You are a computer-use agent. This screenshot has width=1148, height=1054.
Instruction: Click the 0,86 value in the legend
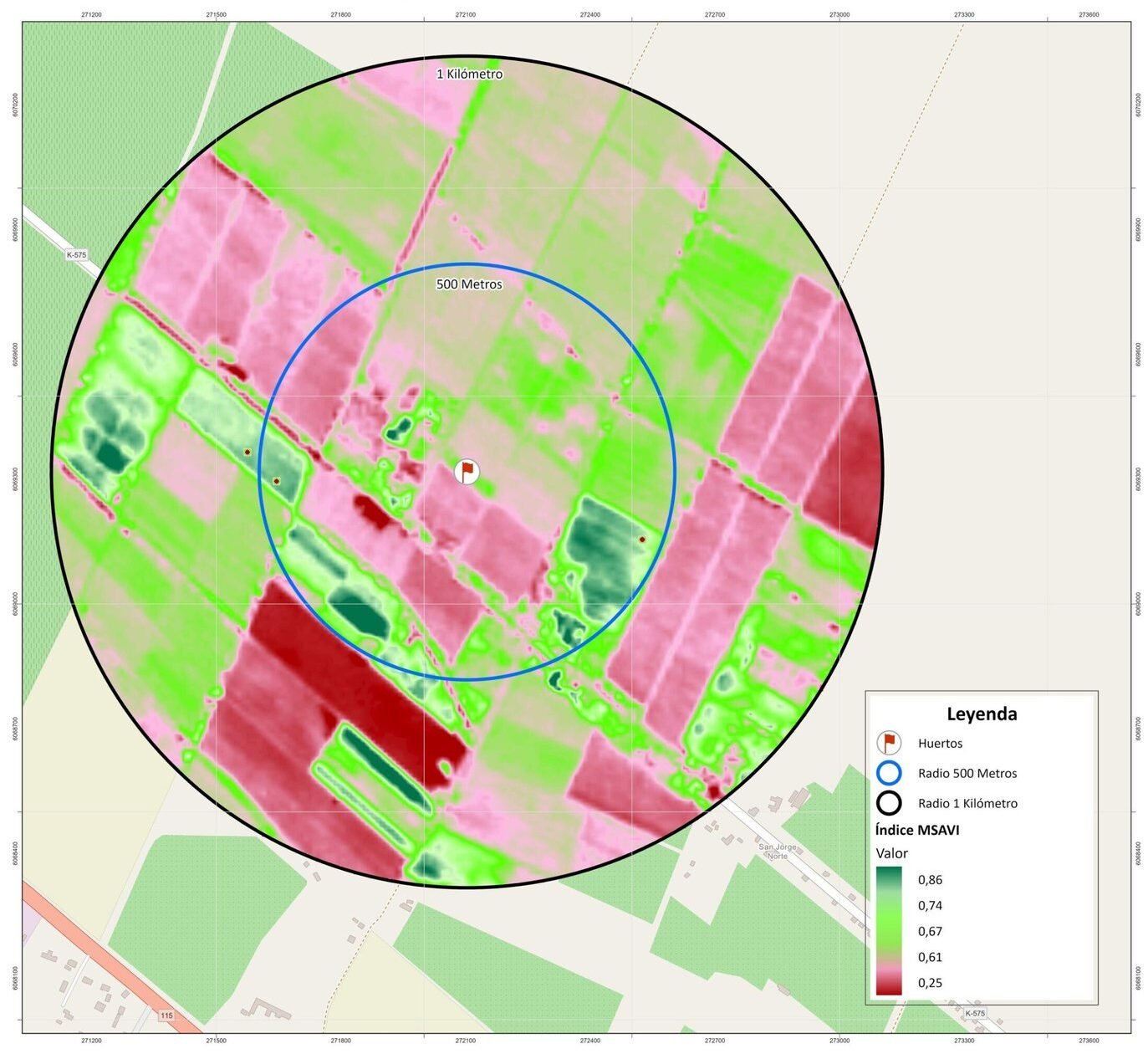[930, 879]
